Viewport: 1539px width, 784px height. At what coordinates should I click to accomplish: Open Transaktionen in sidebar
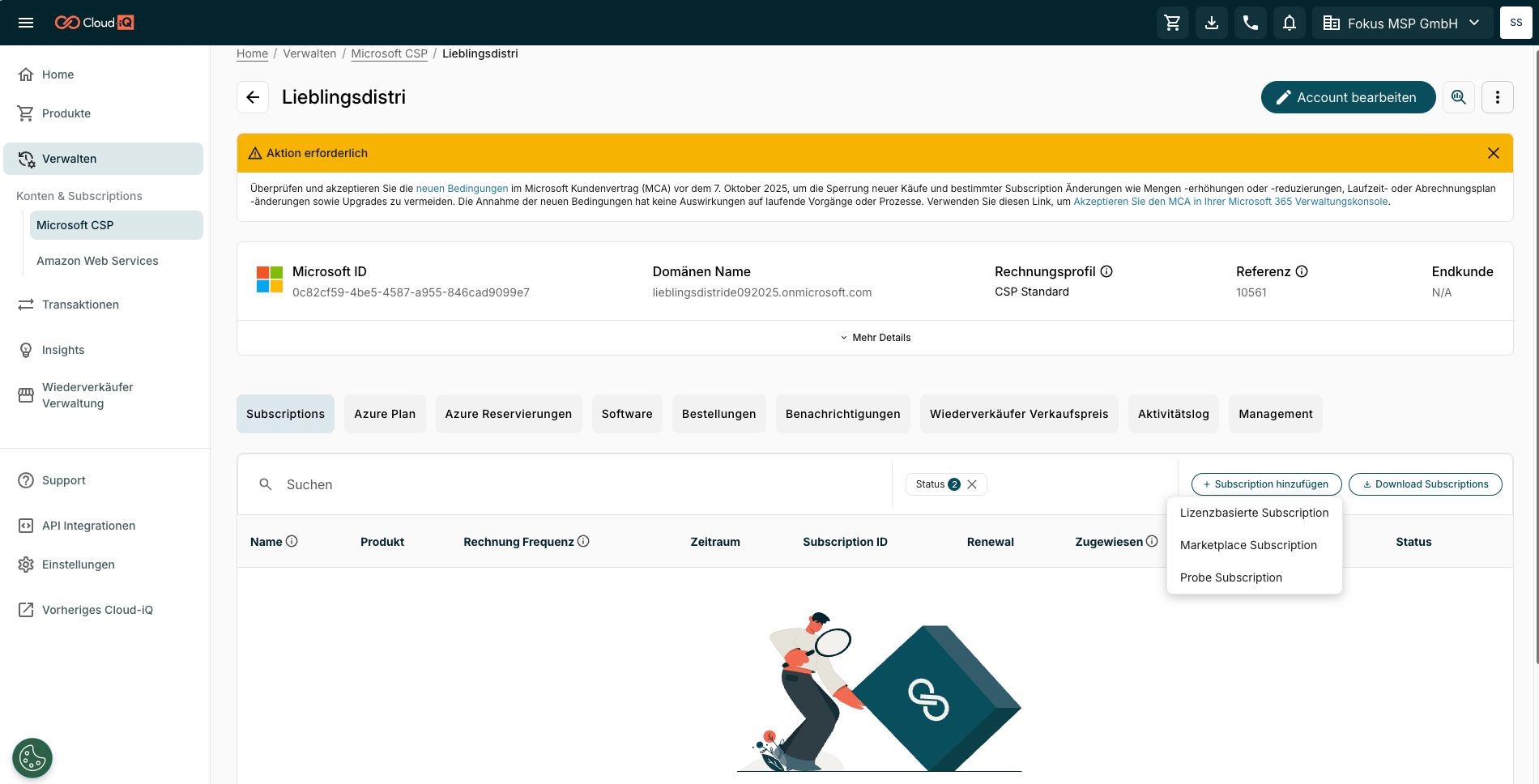coord(80,305)
